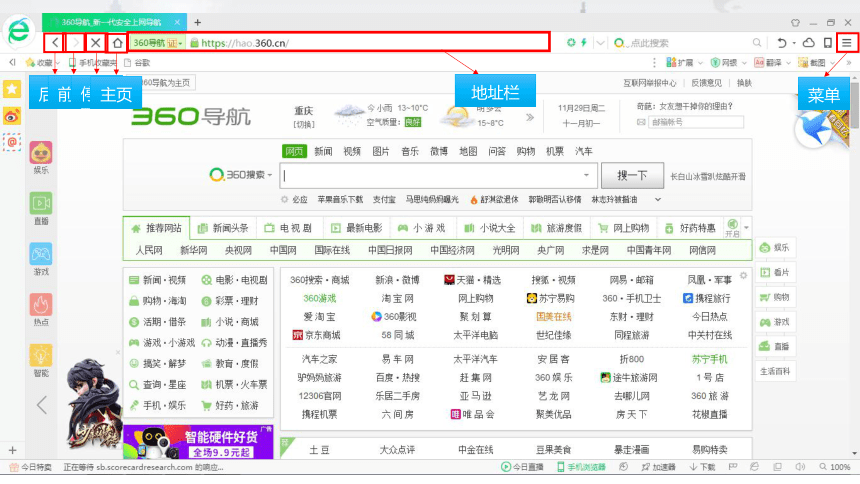Click the 搜一下 search button
The height and width of the screenshot is (484, 860).
point(632,176)
